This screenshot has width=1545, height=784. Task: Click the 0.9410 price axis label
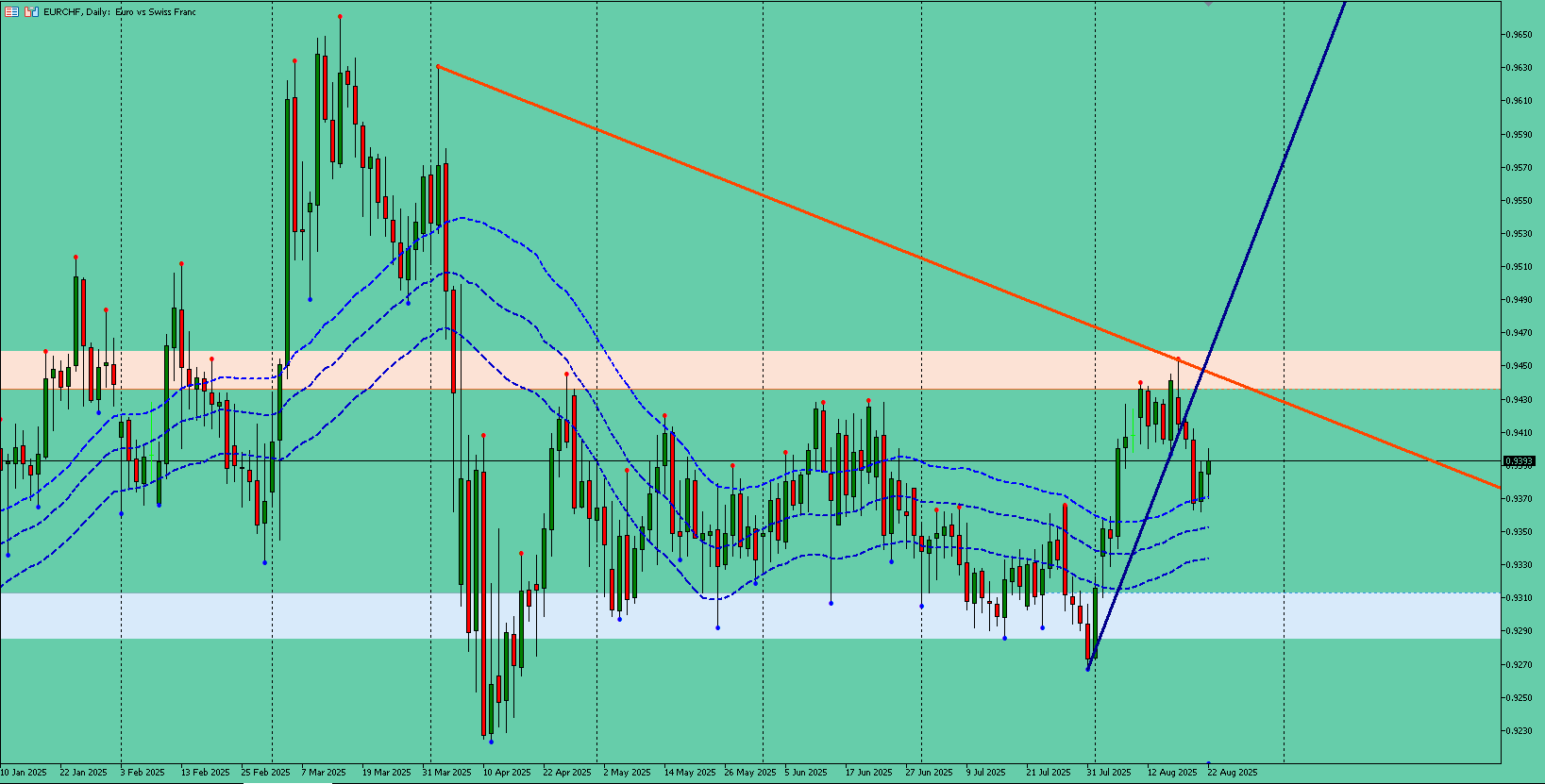pyautogui.click(x=1519, y=433)
